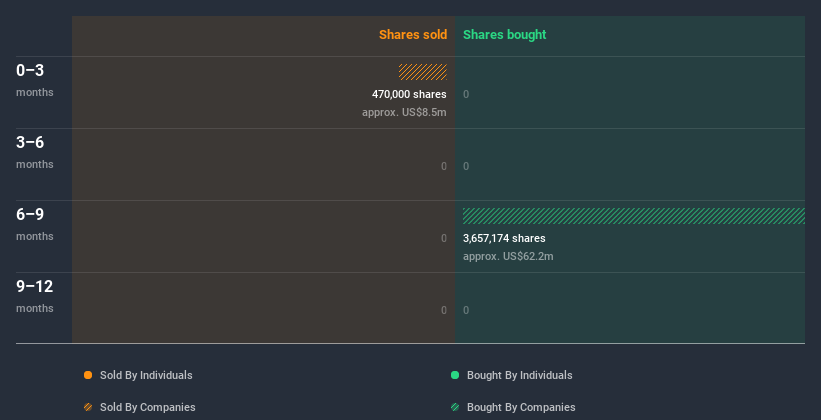The height and width of the screenshot is (420, 821).
Task: Click the shares bought 0 in 0–3 months
Action: tap(466, 94)
